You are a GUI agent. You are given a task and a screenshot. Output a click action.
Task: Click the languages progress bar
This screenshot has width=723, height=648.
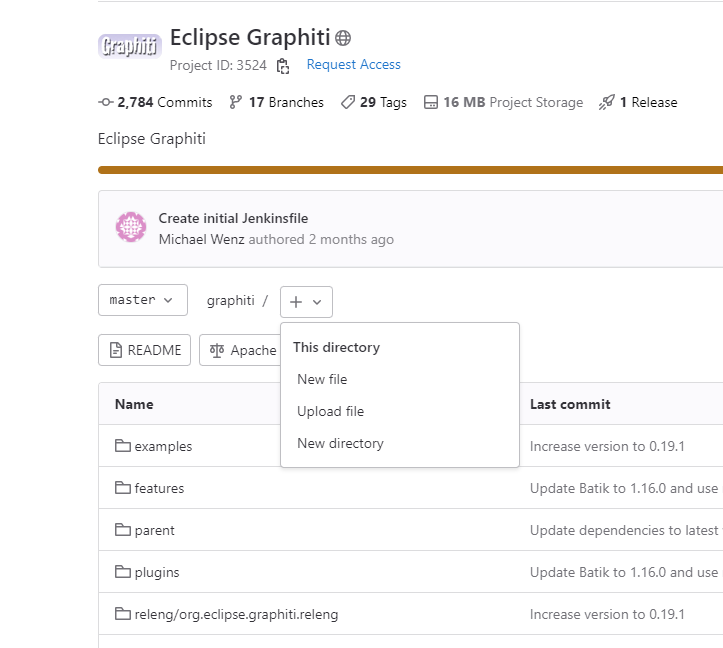click(x=410, y=170)
